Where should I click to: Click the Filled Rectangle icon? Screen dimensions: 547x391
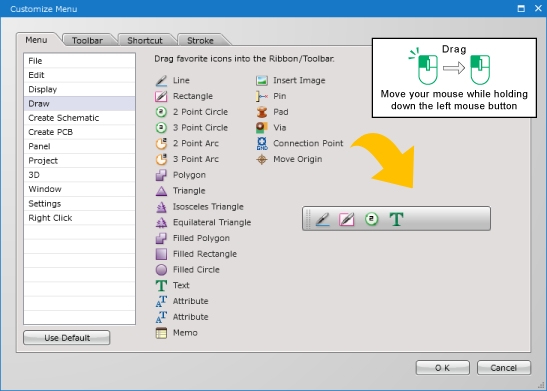pos(161,254)
